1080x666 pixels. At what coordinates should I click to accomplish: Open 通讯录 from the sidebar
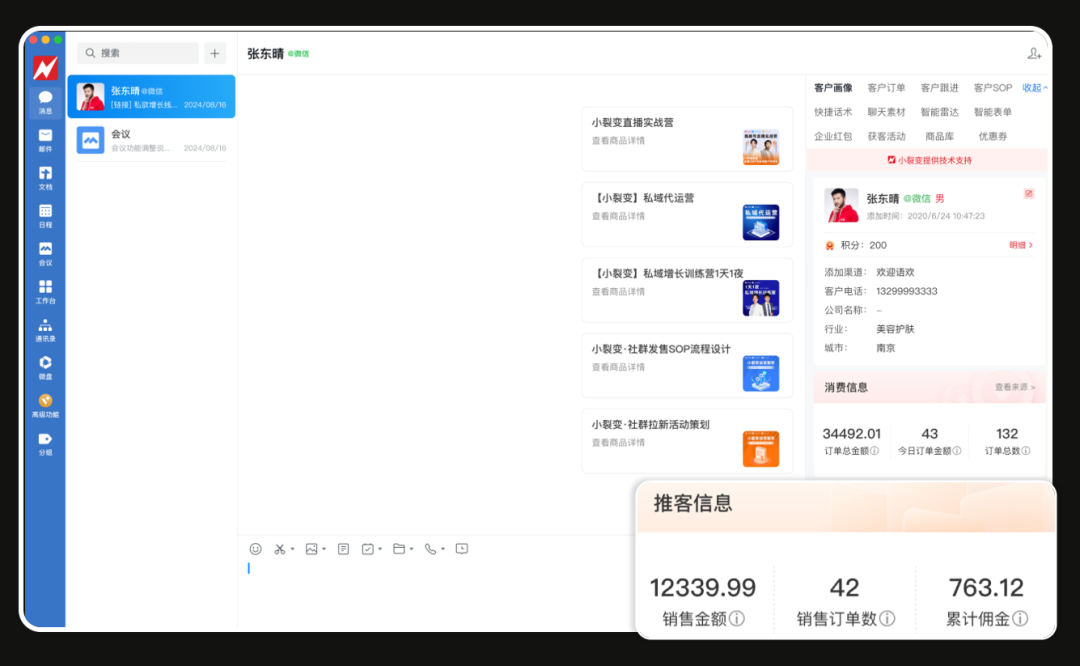[x=44, y=330]
